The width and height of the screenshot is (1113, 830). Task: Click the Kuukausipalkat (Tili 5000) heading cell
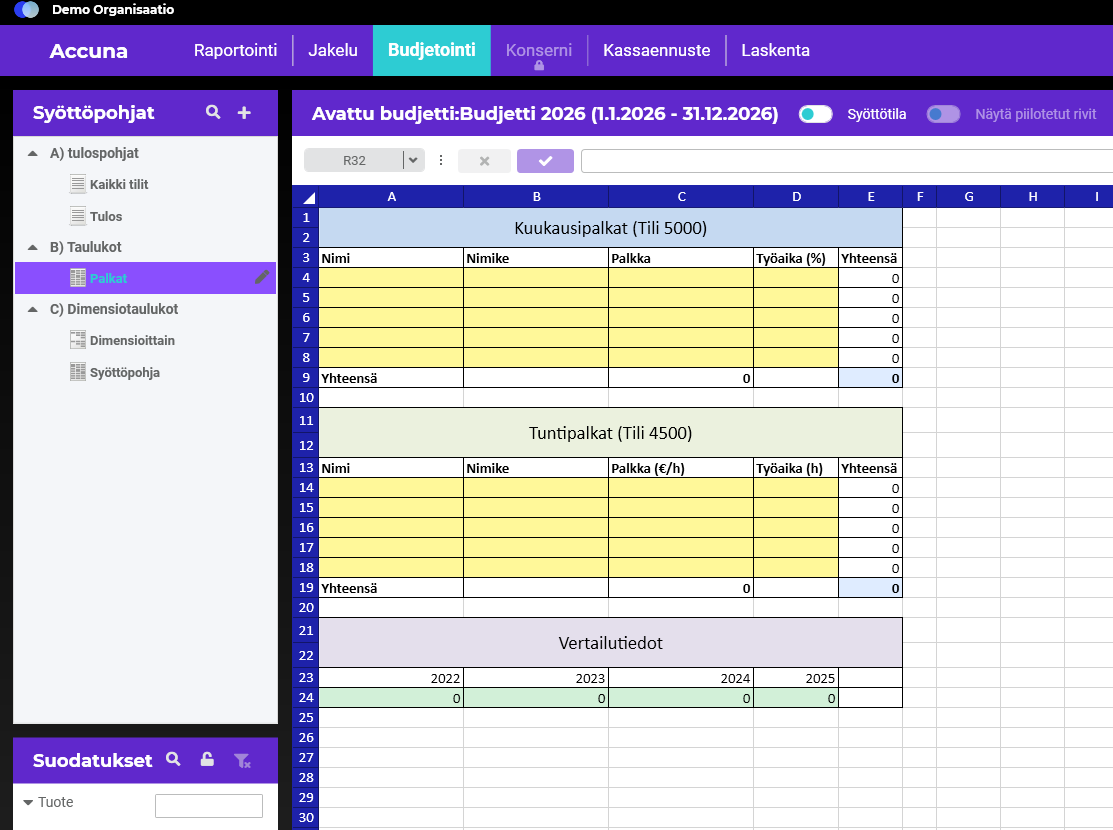coord(610,228)
